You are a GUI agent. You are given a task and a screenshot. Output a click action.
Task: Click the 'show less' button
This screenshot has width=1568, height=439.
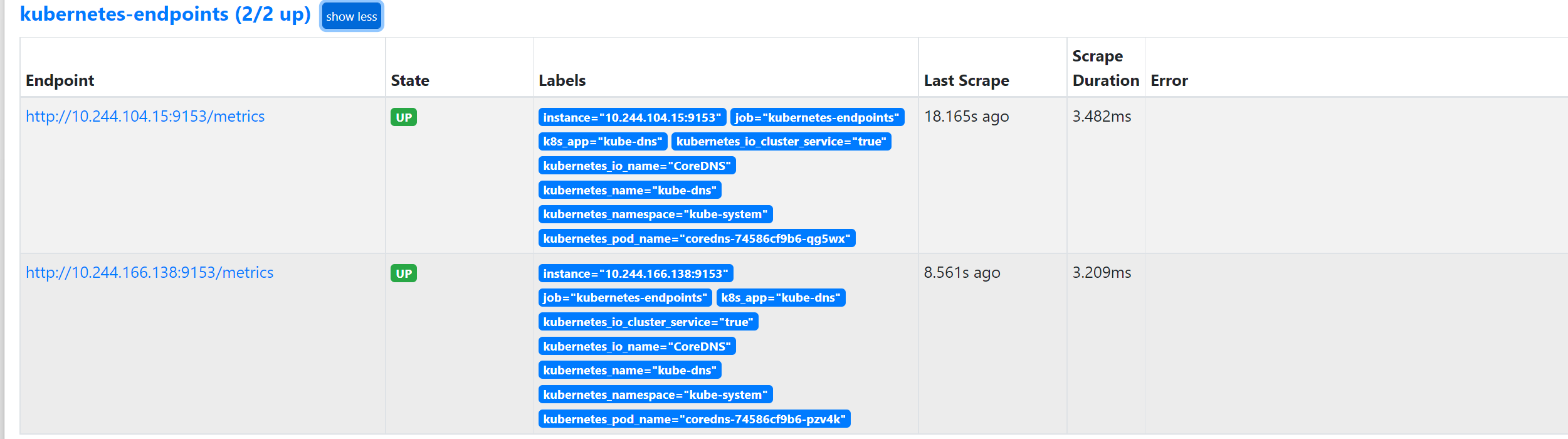pyautogui.click(x=352, y=16)
